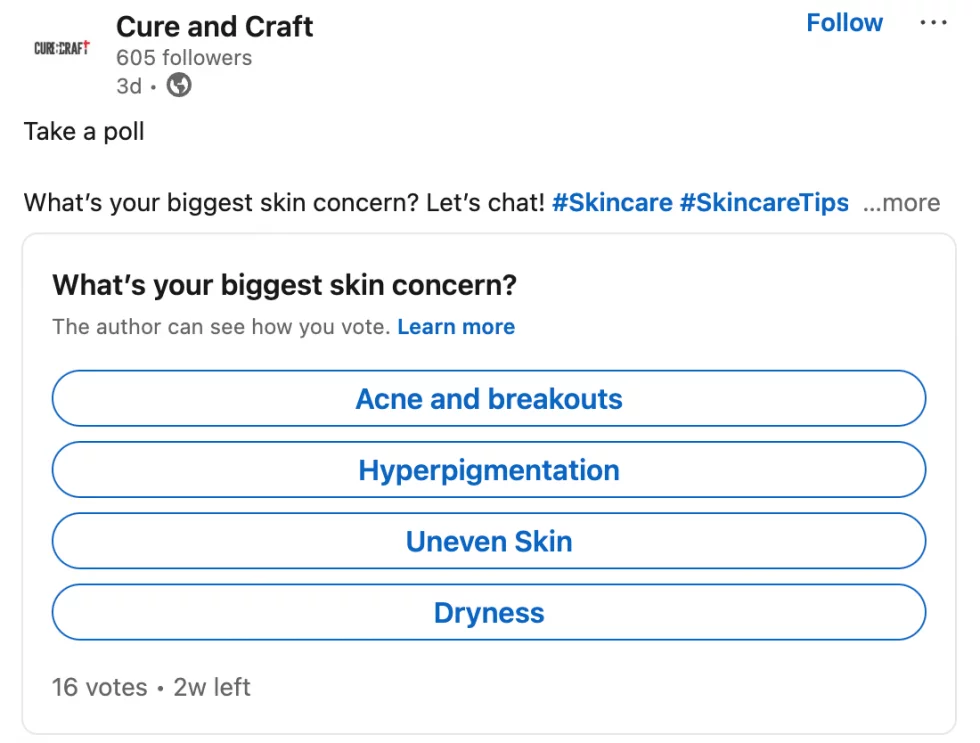The height and width of the screenshot is (743, 980).
Task: Open the #Skincare hashtag
Action: [x=612, y=202]
